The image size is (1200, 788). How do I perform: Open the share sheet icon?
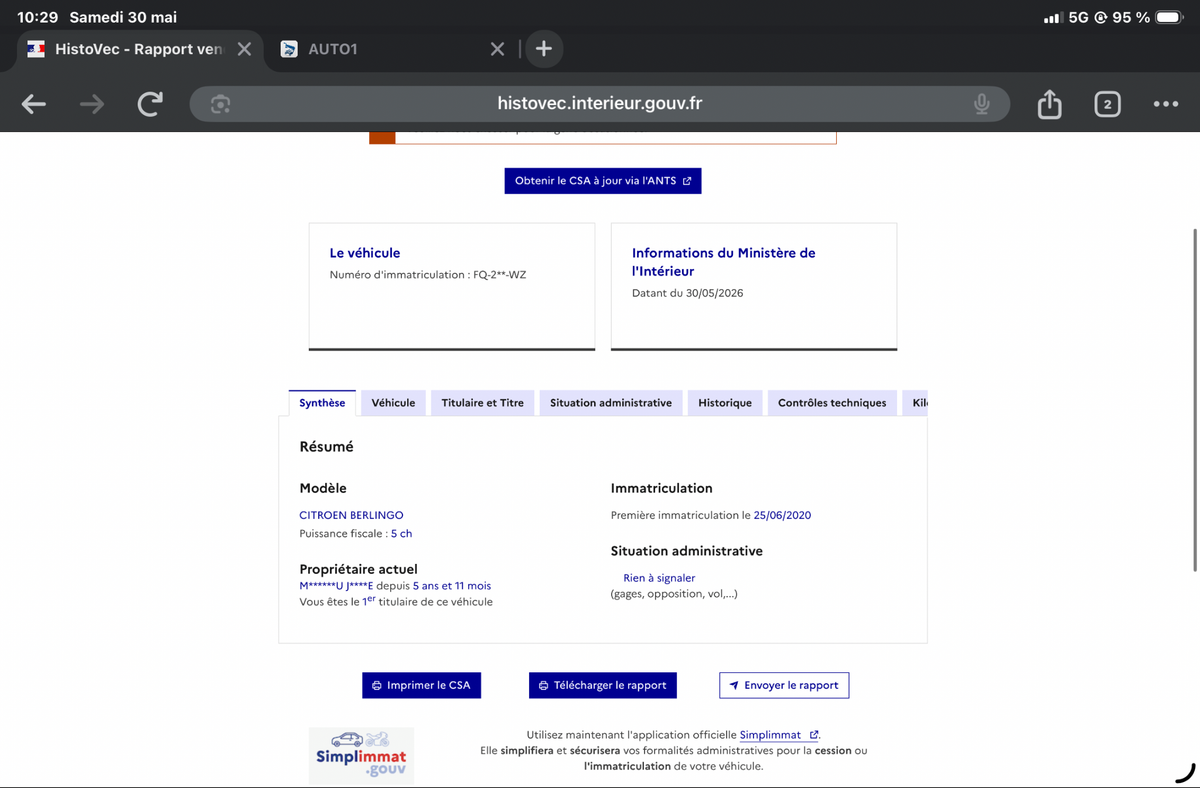(x=1049, y=103)
